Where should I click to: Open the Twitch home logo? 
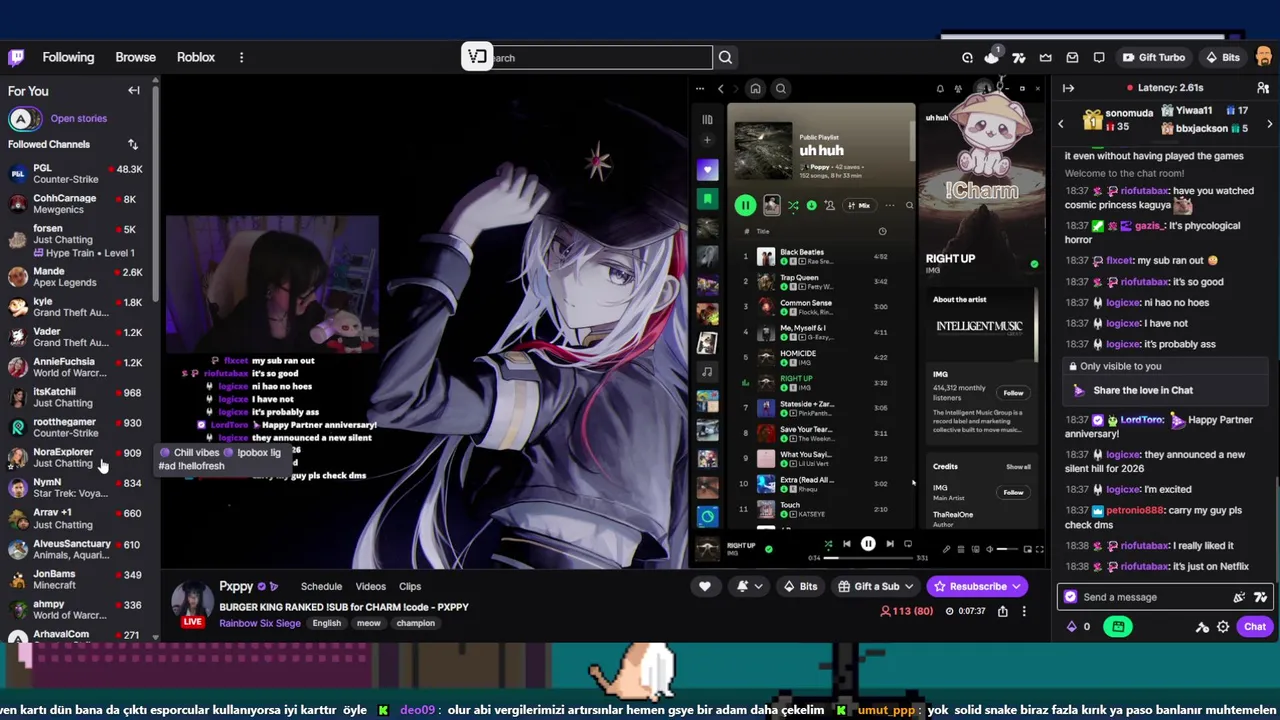(x=16, y=57)
